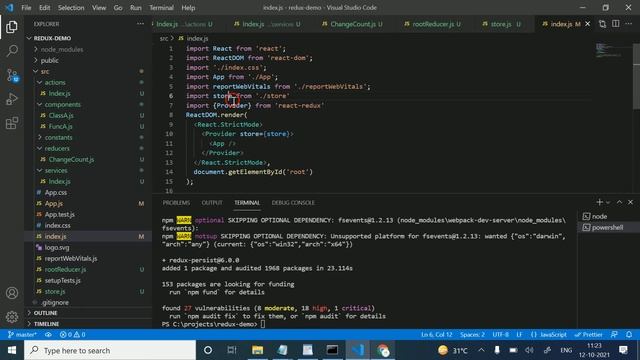
Task: Switch to the OUTPUT panel tab
Action: (x=212, y=202)
